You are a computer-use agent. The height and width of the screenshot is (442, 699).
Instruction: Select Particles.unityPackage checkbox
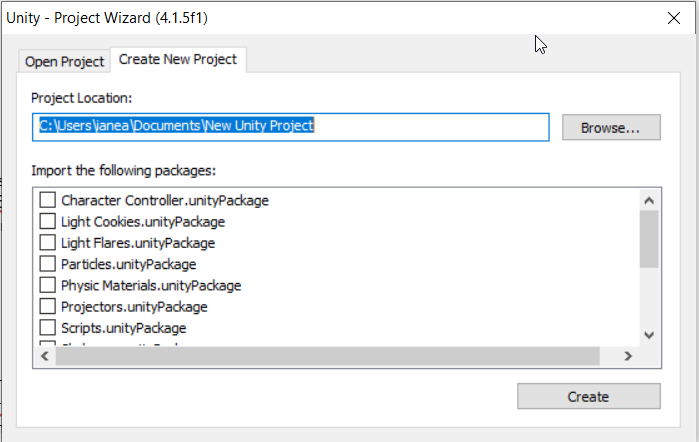point(48,264)
